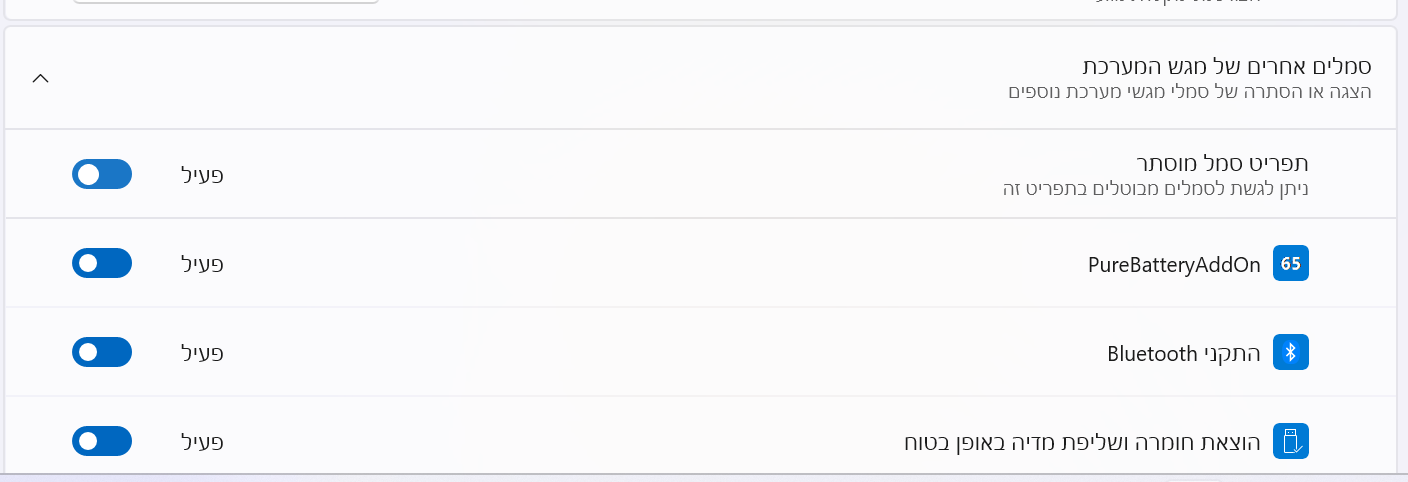This screenshot has width=1408, height=482.
Task: Click the 'תפריט סמל מוסתר' label
Action: [x=1222, y=163]
